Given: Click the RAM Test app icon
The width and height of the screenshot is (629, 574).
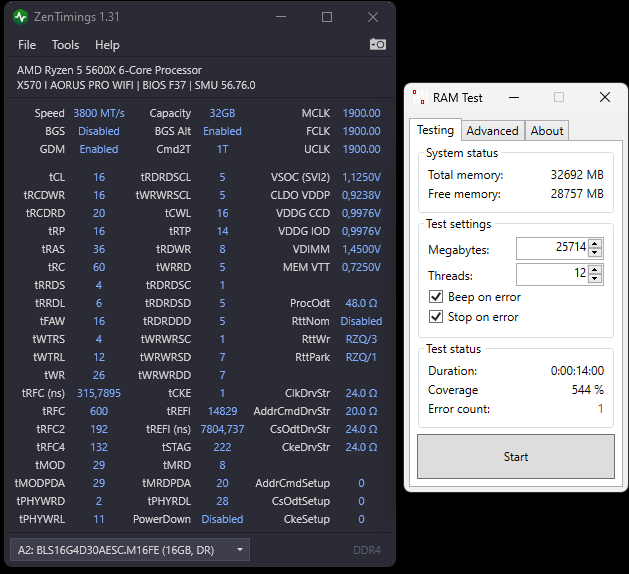Looking at the screenshot, I should point(420,97).
